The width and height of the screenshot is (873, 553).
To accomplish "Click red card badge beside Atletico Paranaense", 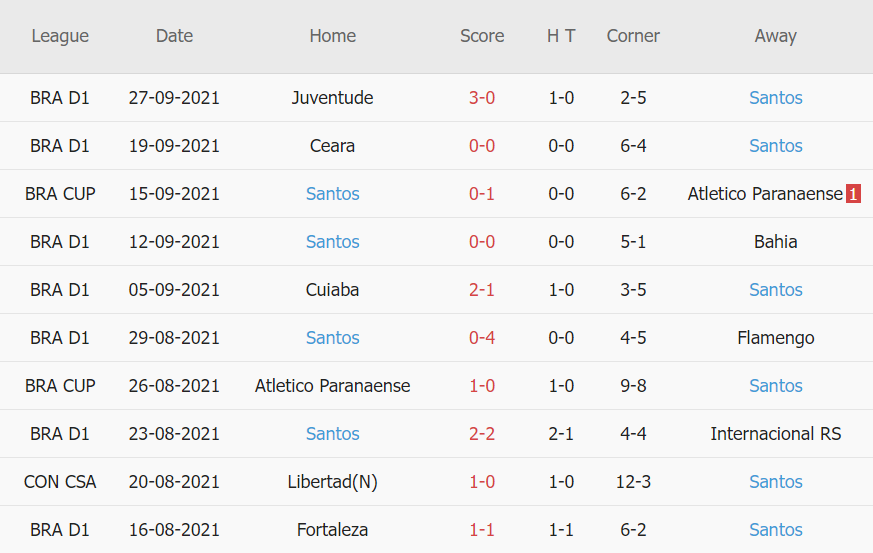I will coord(853,194).
